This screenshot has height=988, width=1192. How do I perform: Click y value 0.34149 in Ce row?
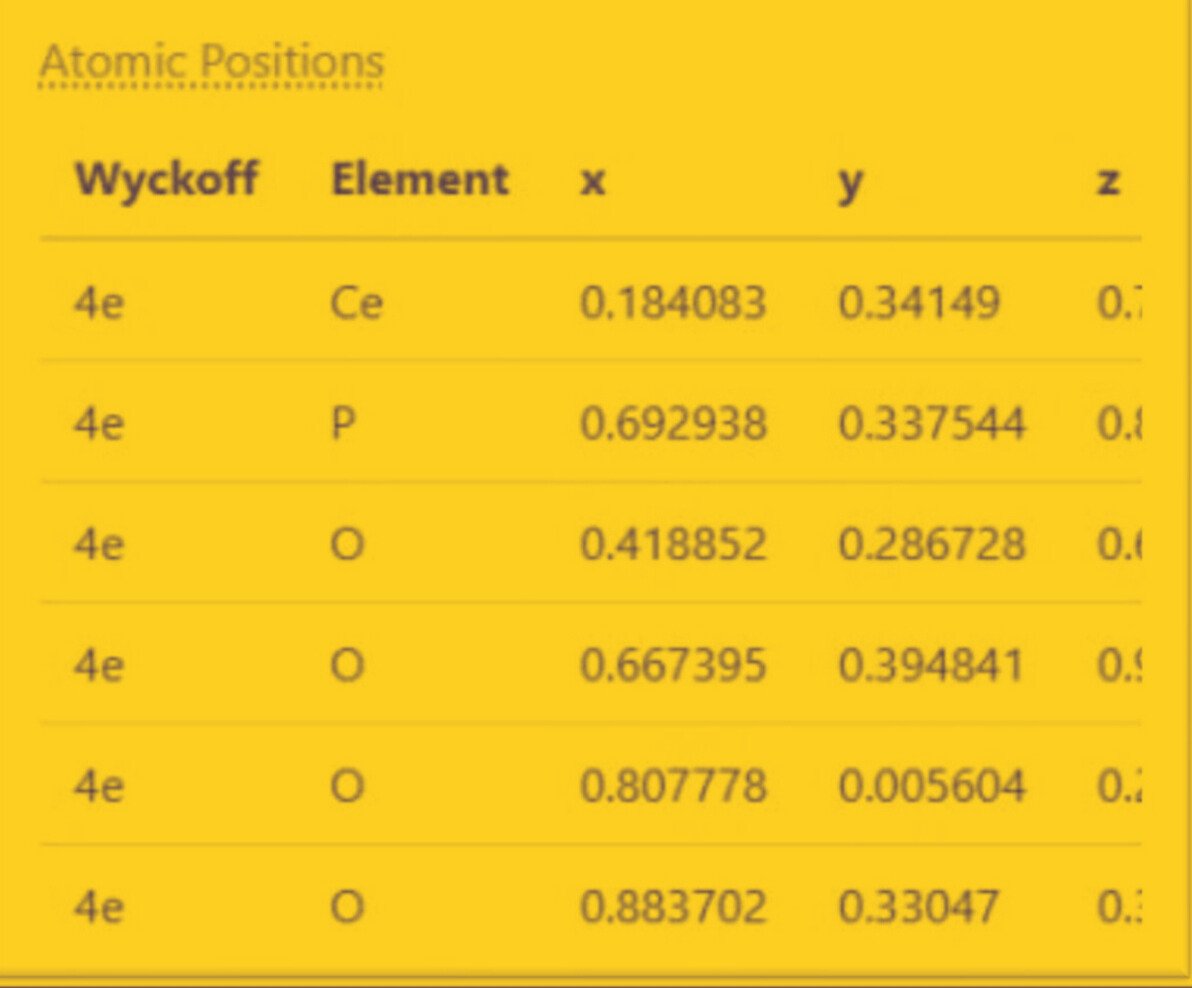(x=918, y=303)
